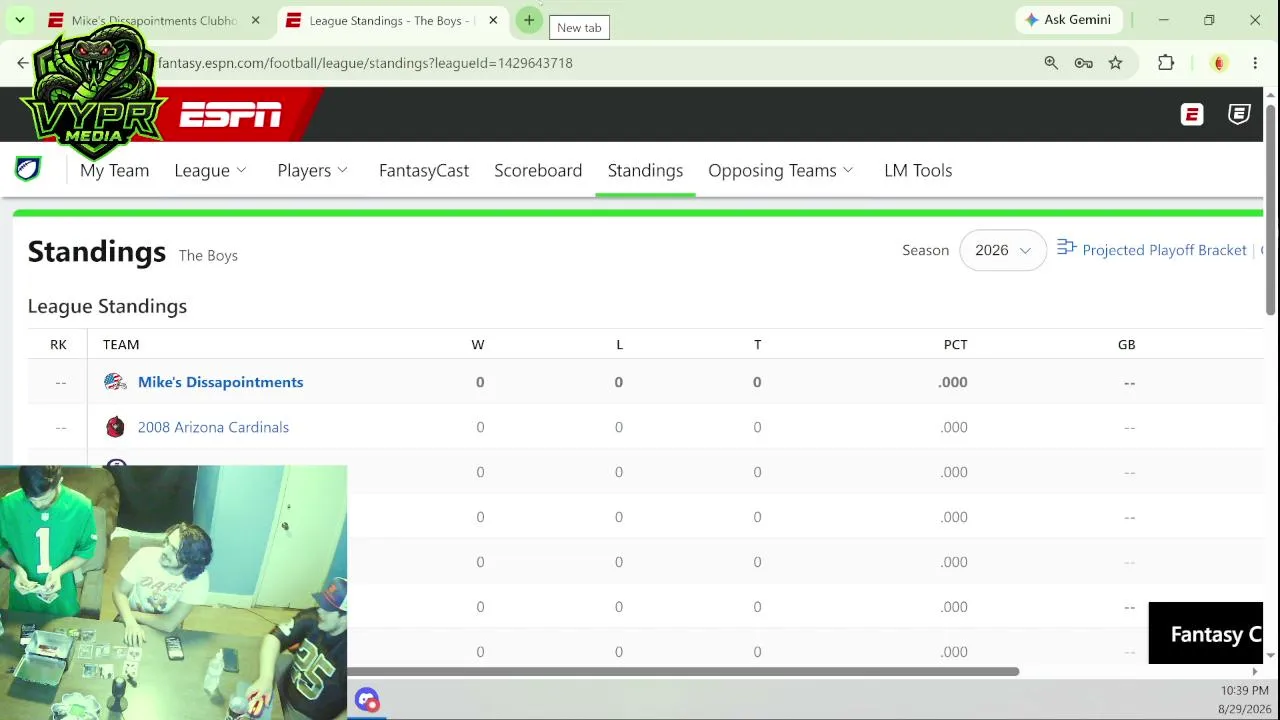Click the W column header

click(x=478, y=344)
